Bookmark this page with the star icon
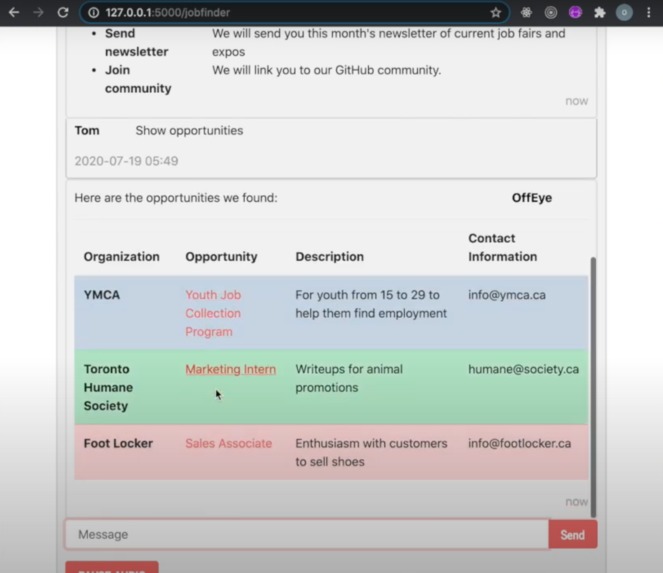This screenshot has height=573, width=663. 496,13
